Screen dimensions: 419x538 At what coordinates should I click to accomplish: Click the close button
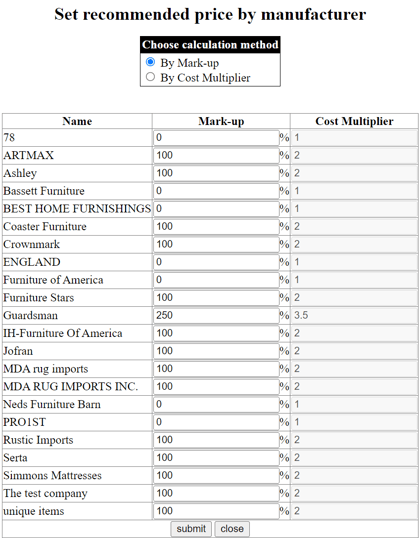pyautogui.click(x=232, y=529)
